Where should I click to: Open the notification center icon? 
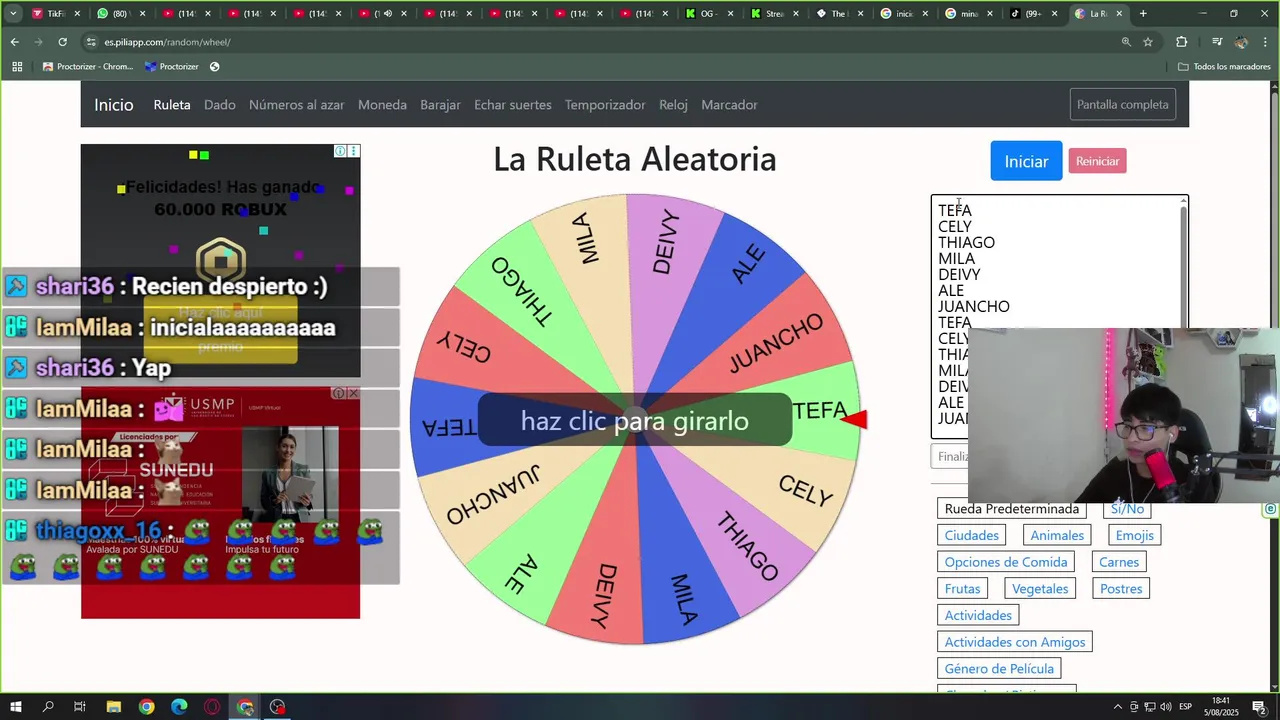point(1259,707)
